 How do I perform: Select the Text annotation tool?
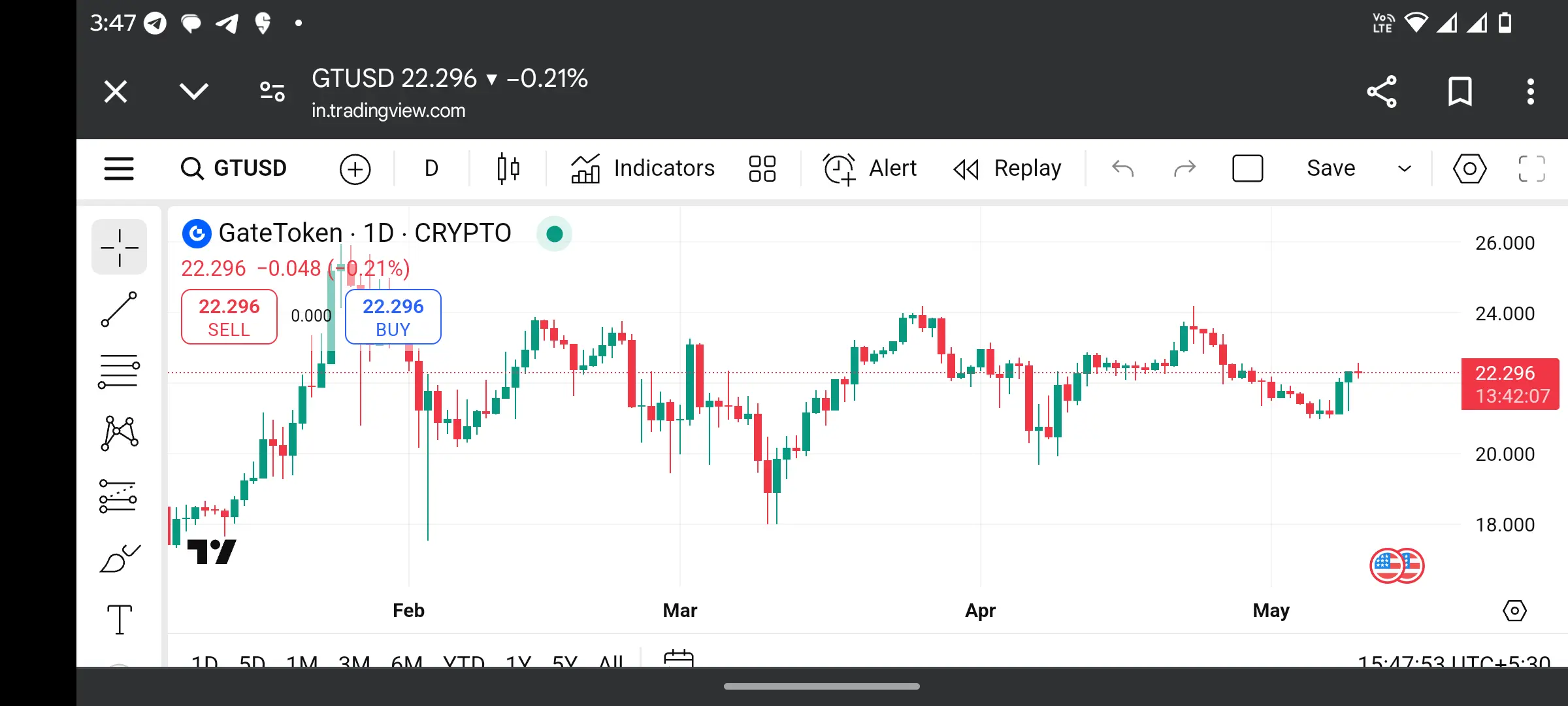click(x=119, y=620)
